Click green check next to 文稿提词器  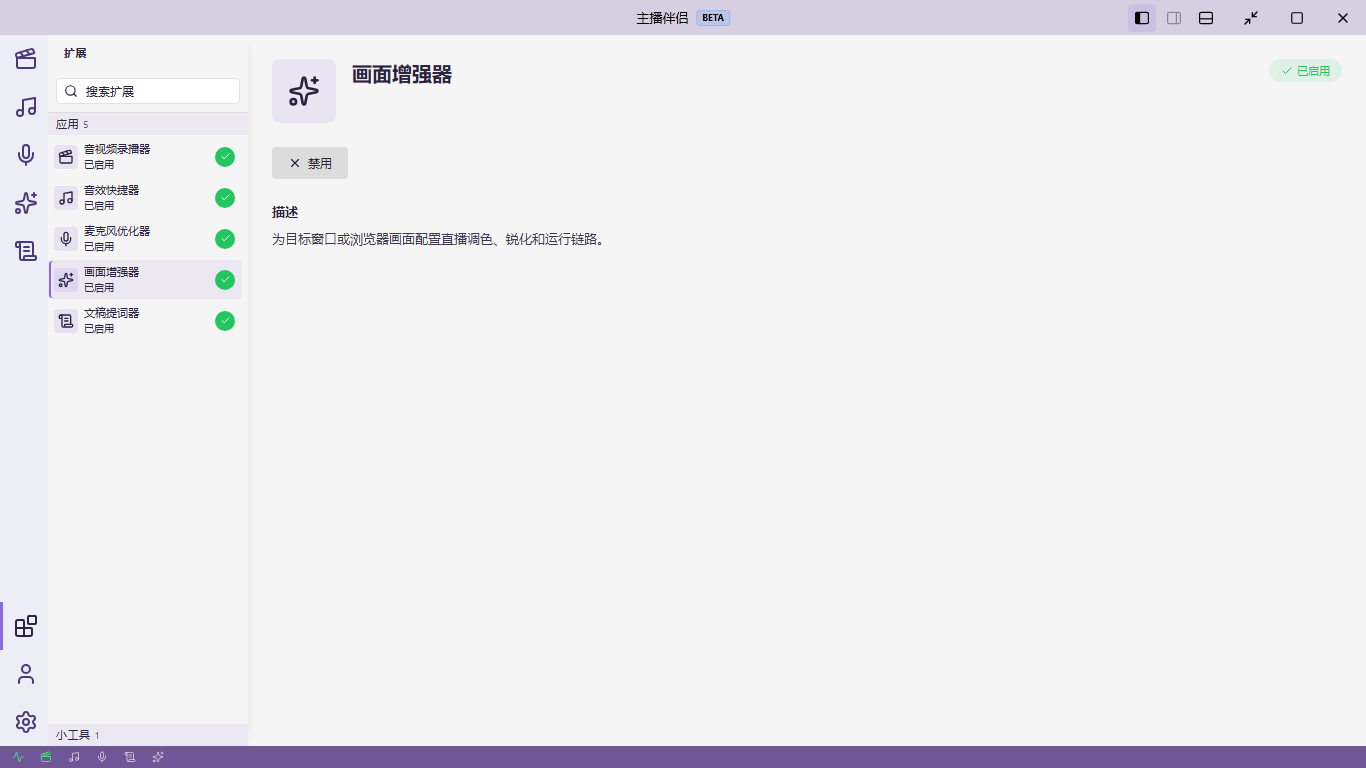pos(225,321)
